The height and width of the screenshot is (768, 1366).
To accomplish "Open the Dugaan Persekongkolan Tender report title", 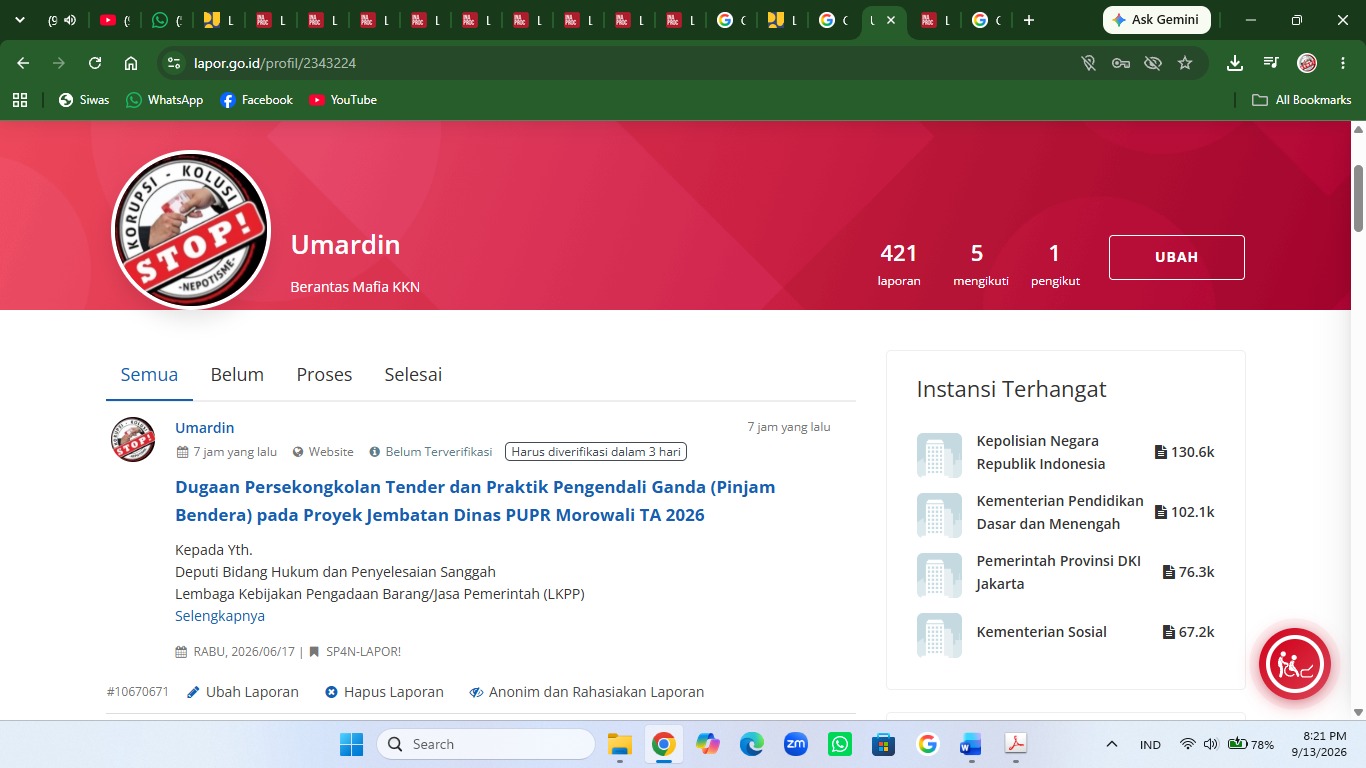I will 475,501.
